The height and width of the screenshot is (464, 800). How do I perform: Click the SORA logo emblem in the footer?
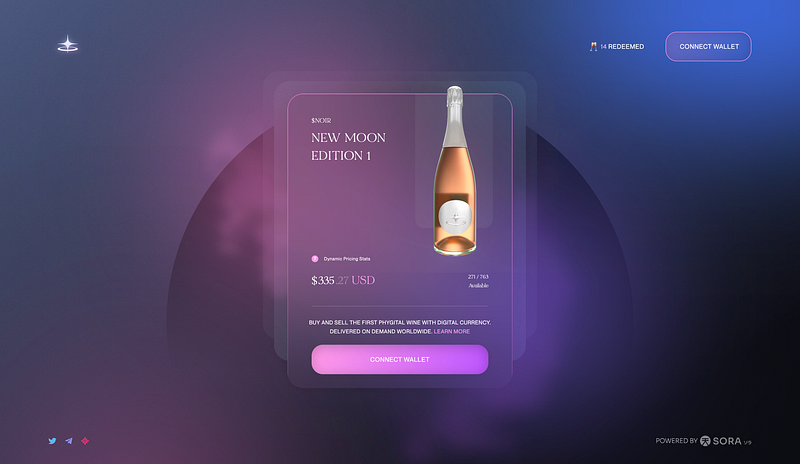pos(705,441)
